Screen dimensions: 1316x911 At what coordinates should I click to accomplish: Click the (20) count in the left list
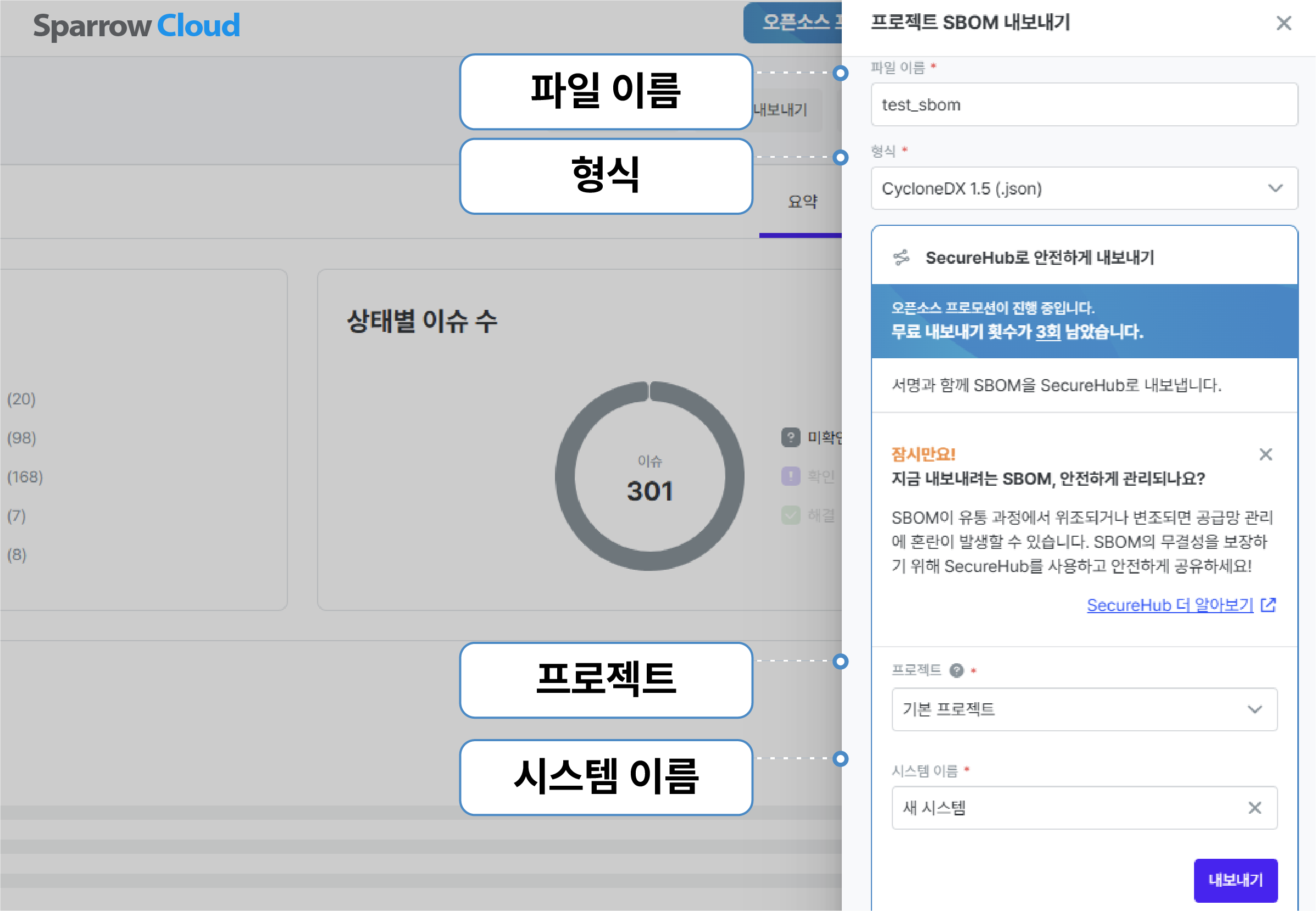21,399
